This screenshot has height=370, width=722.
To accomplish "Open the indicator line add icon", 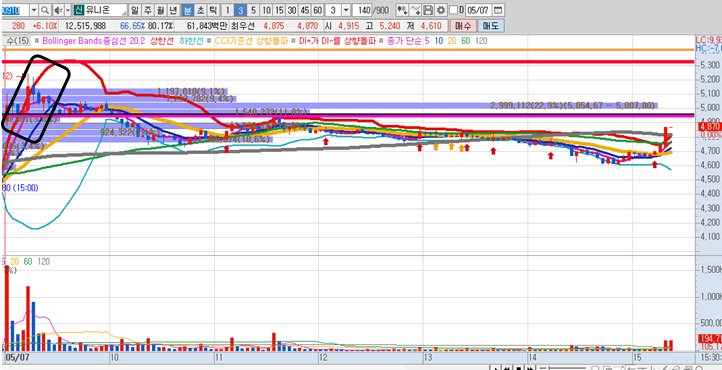I will pos(415,10).
